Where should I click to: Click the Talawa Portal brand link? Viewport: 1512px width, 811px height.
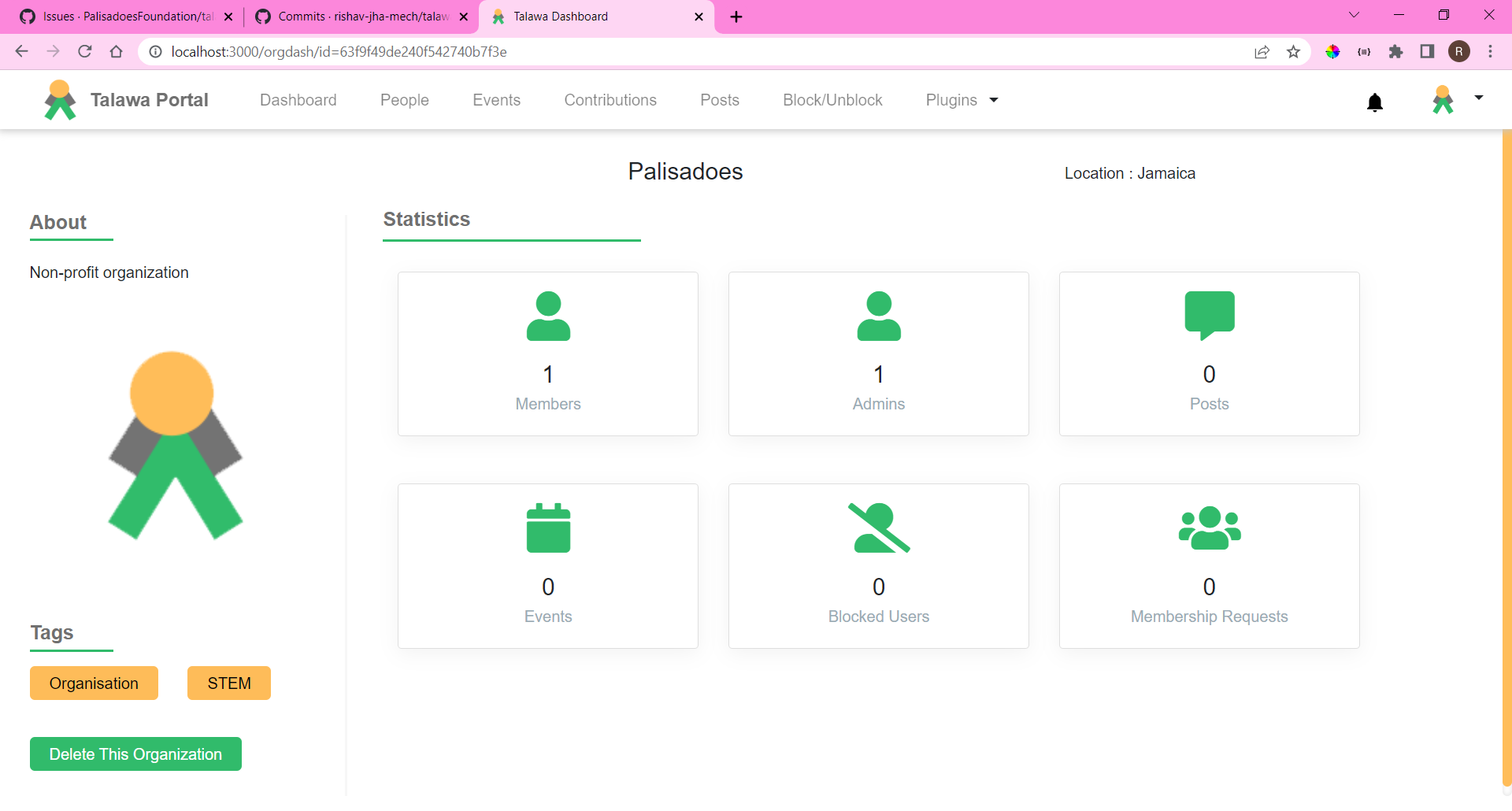(150, 100)
